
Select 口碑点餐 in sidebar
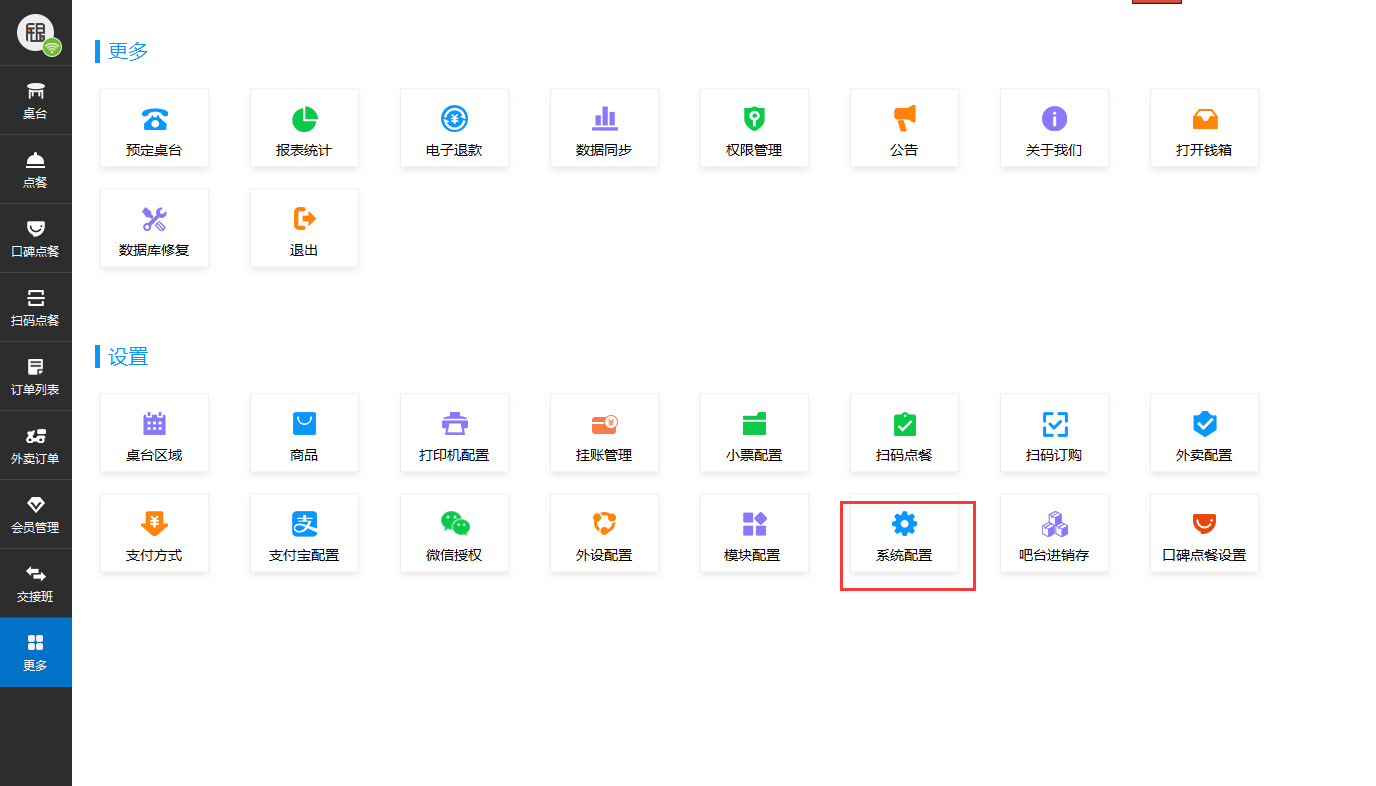[36, 238]
